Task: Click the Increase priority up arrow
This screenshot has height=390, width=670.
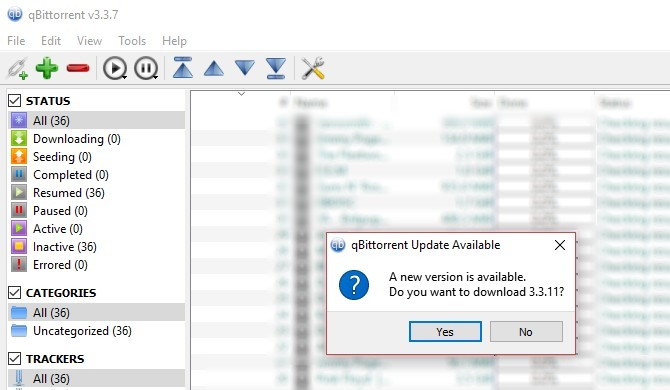Action: point(214,68)
